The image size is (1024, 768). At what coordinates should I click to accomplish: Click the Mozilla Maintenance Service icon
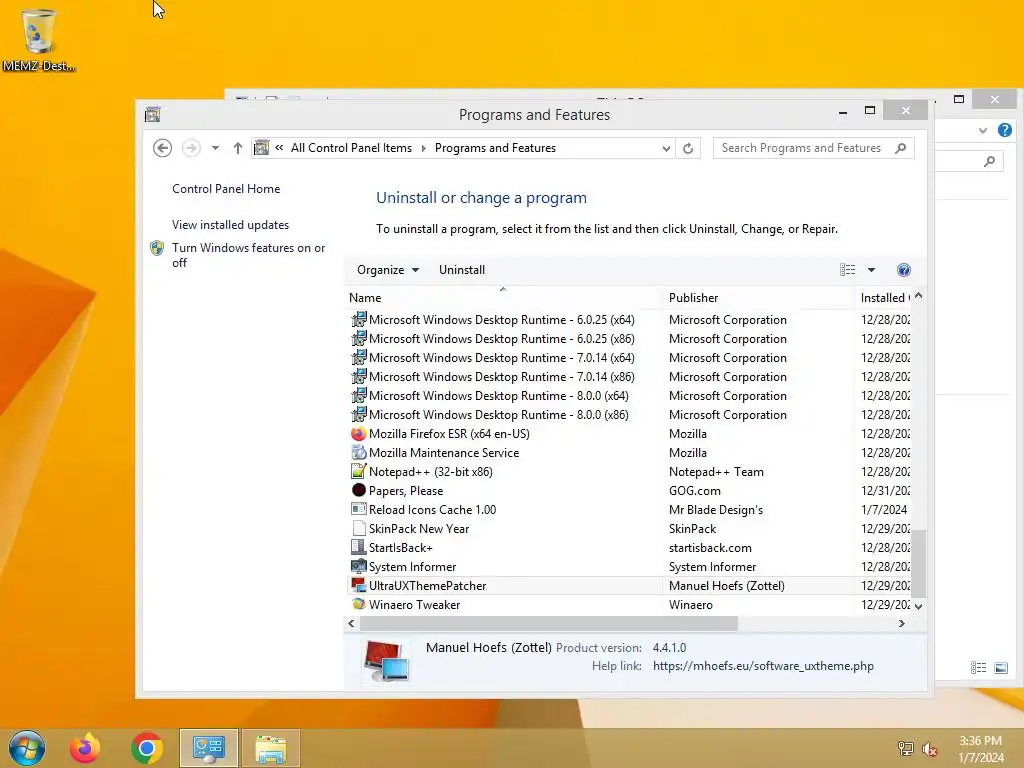pos(359,453)
